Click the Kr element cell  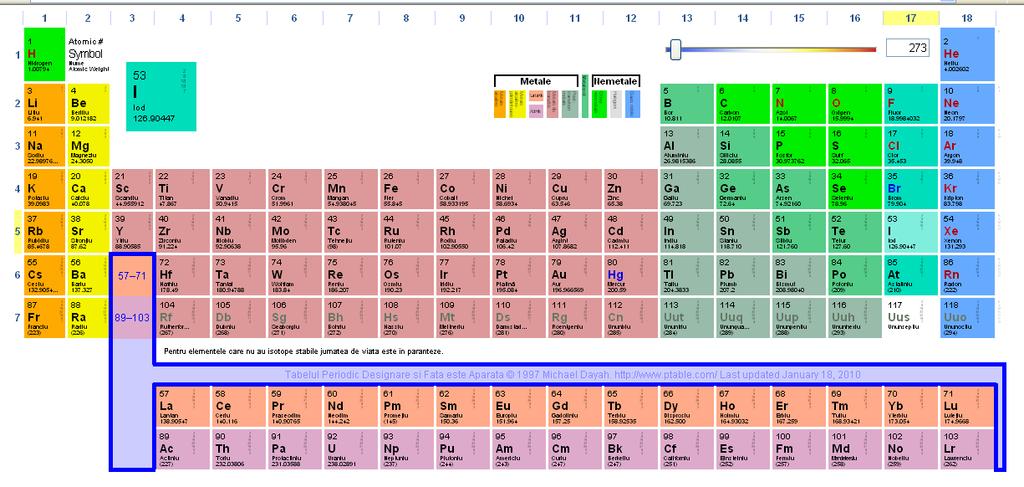pyautogui.click(x=967, y=189)
